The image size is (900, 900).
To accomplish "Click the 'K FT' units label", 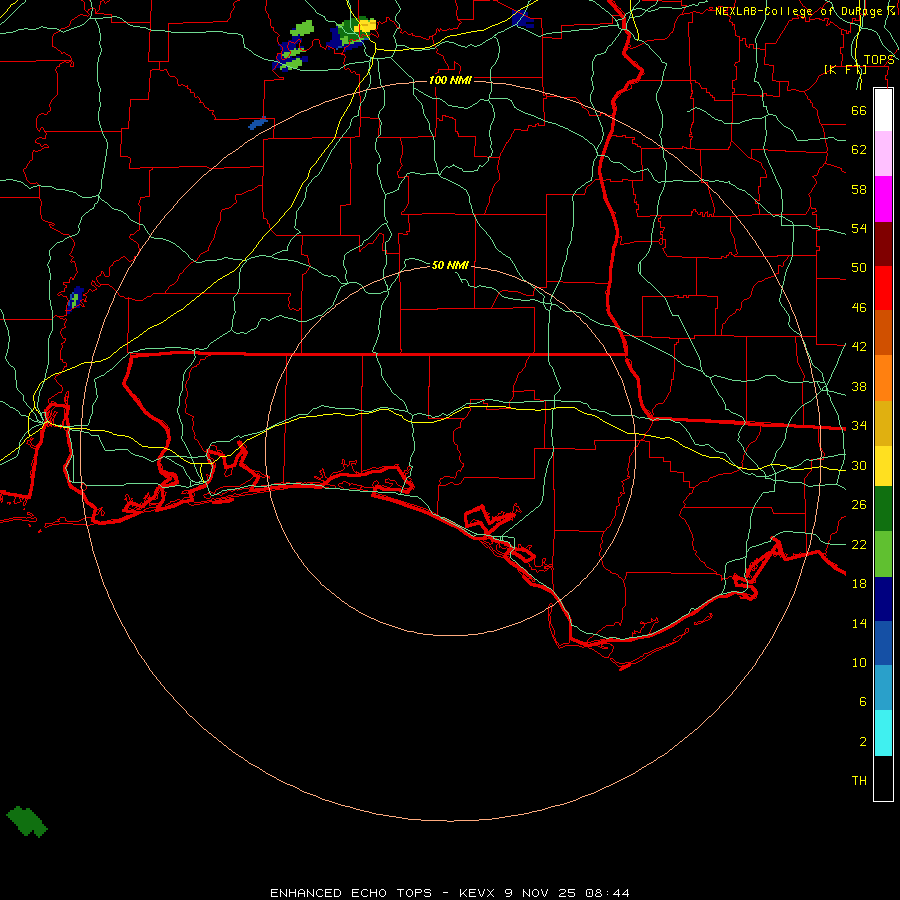I will point(845,70).
